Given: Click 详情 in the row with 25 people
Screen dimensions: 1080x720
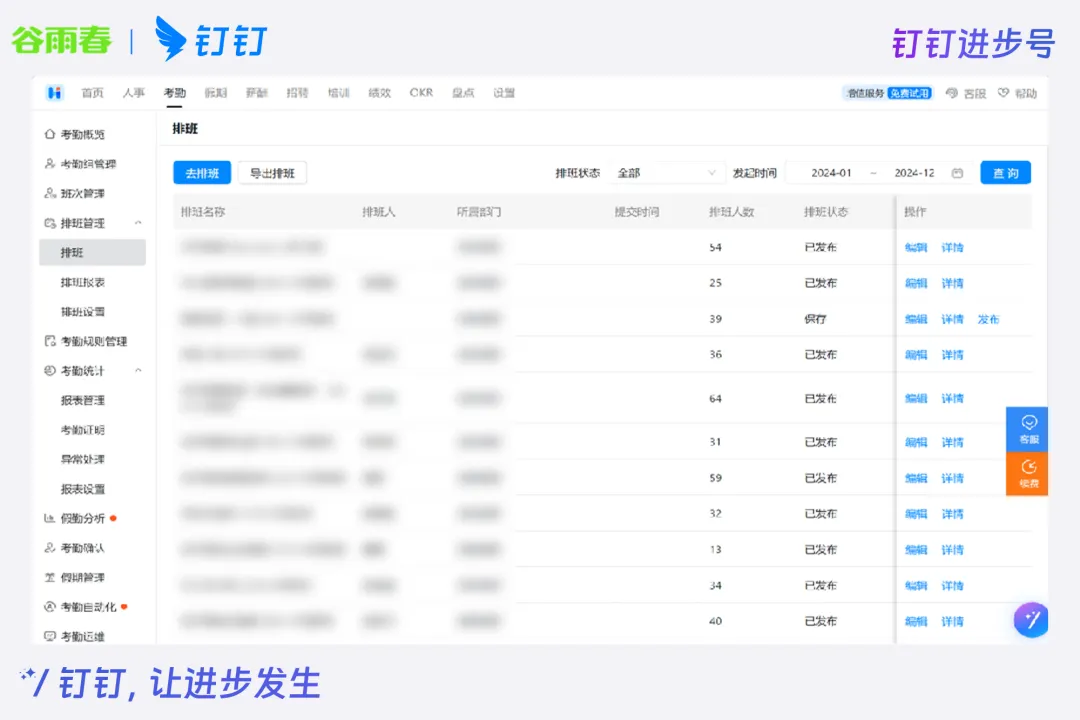Looking at the screenshot, I should pos(953,283).
